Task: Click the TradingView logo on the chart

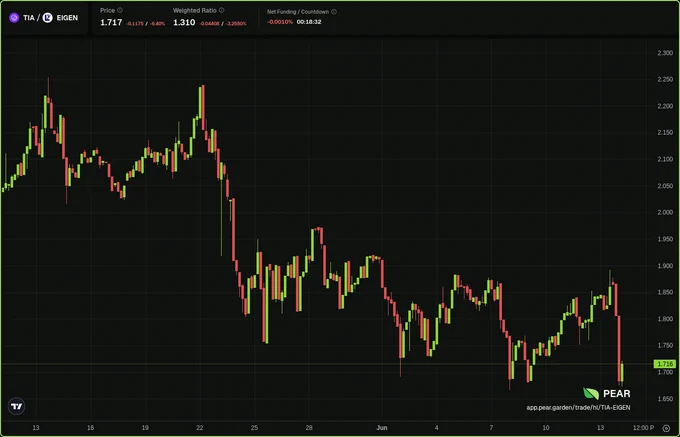Action: pyautogui.click(x=16, y=406)
